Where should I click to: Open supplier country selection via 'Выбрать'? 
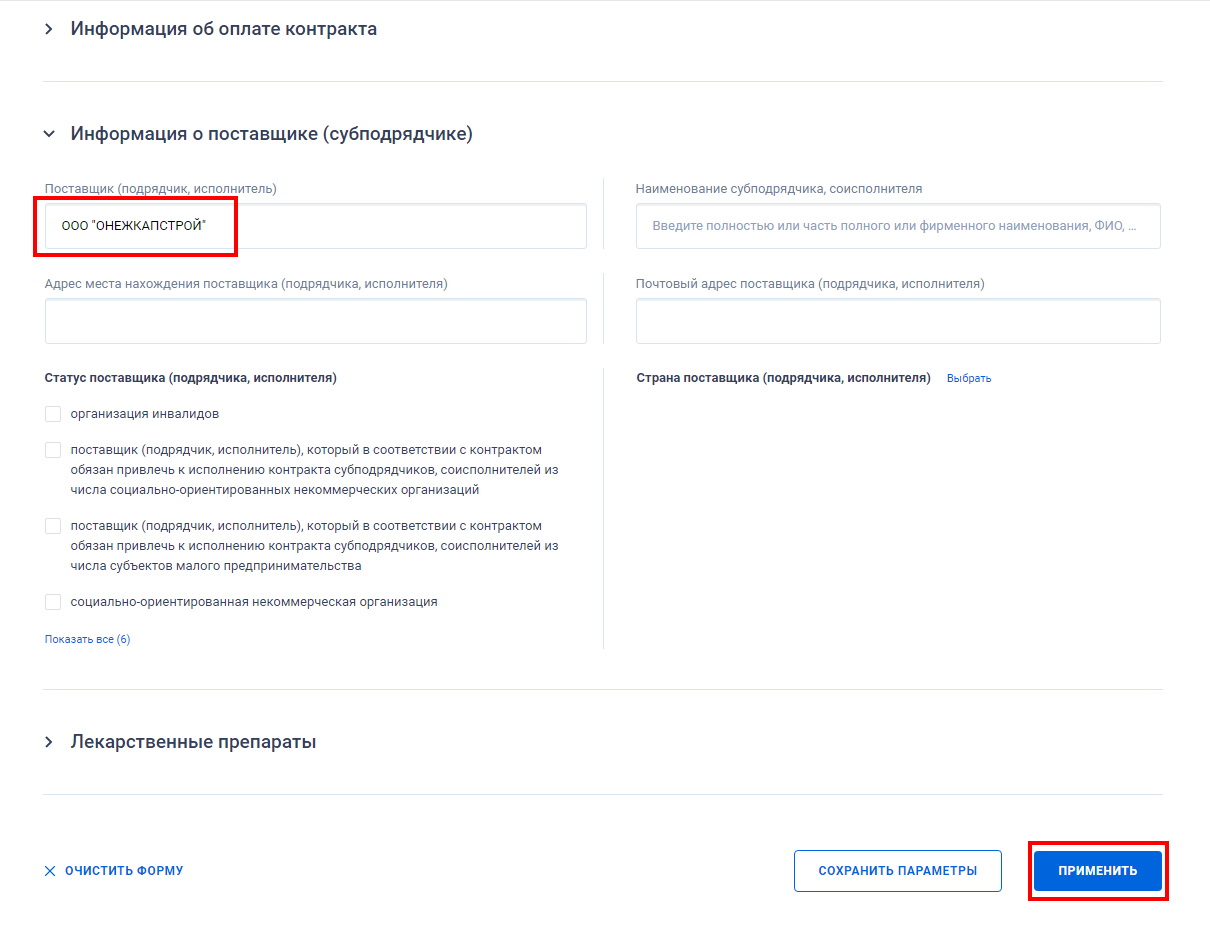click(x=968, y=377)
